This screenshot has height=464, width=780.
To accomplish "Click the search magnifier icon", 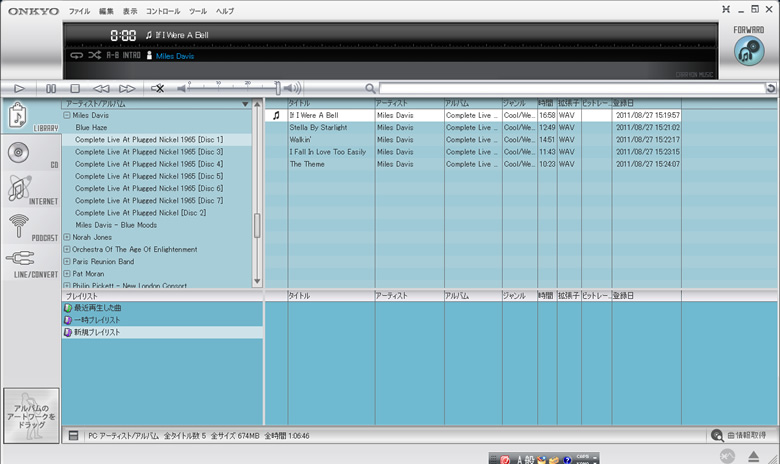I will pos(370,89).
